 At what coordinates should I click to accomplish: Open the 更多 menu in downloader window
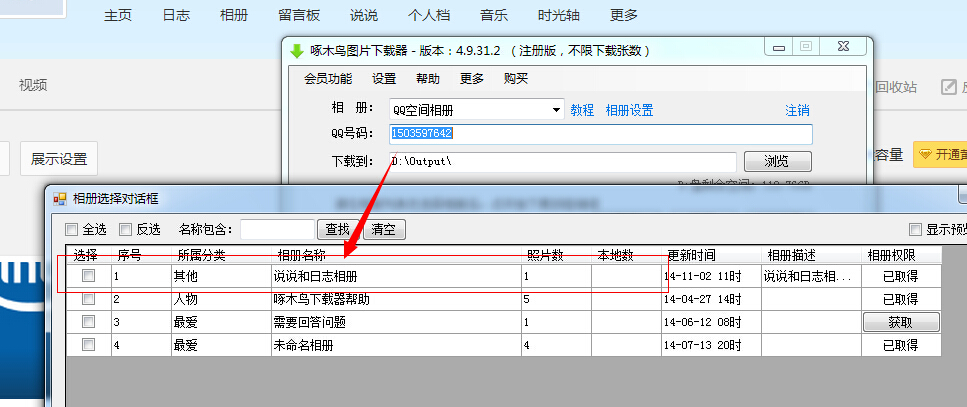pyautogui.click(x=472, y=79)
